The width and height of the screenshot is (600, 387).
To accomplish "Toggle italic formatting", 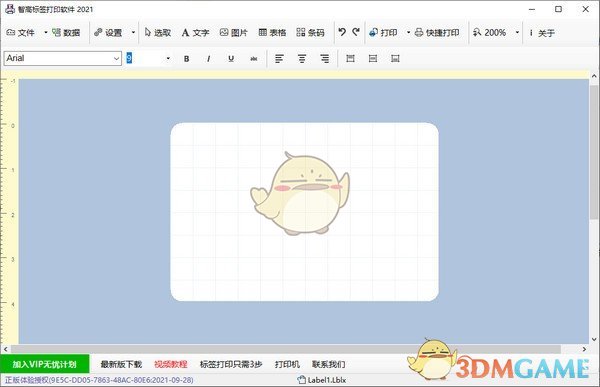I will coord(209,59).
